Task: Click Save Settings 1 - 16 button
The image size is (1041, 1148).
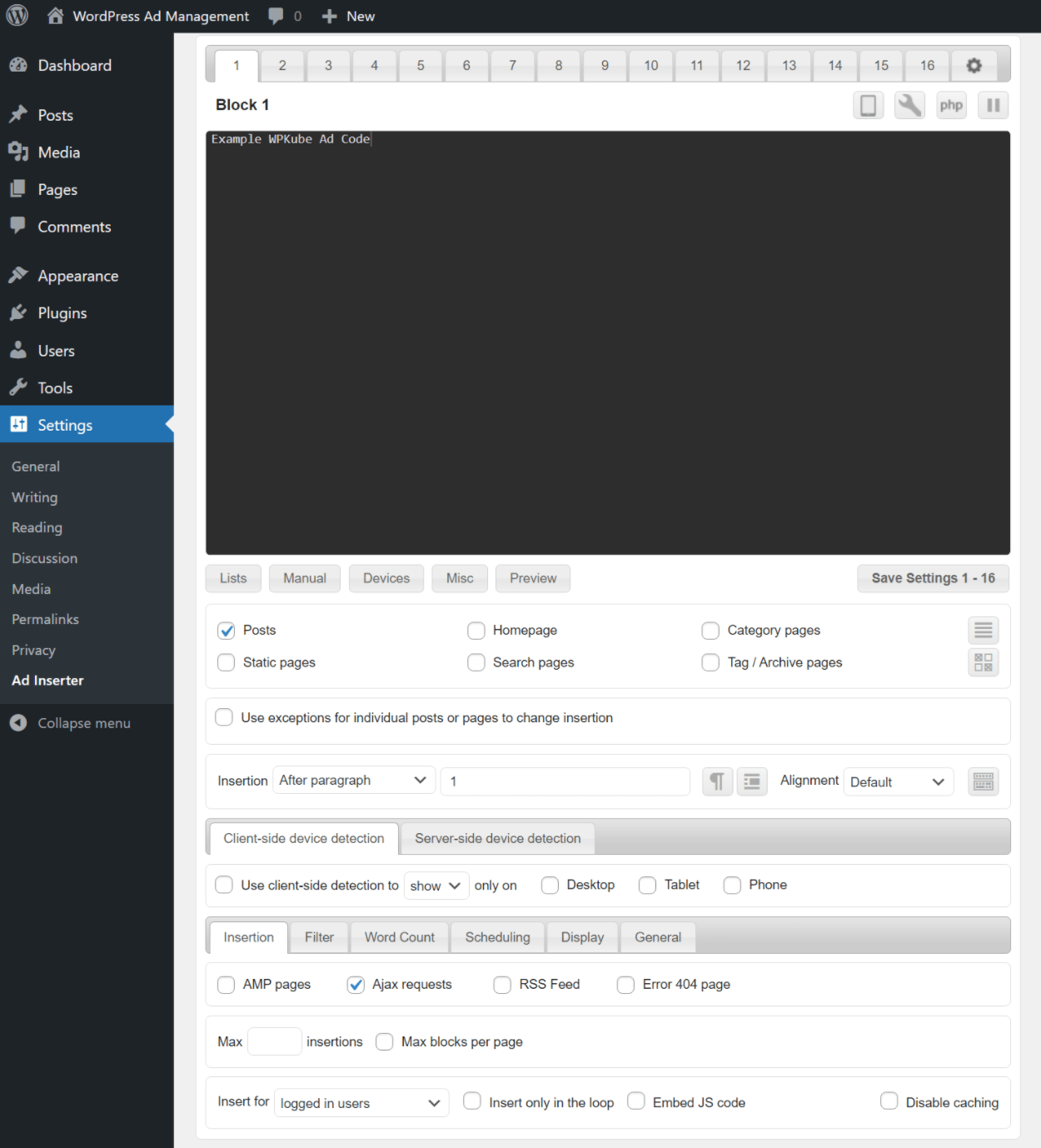Action: [933, 578]
